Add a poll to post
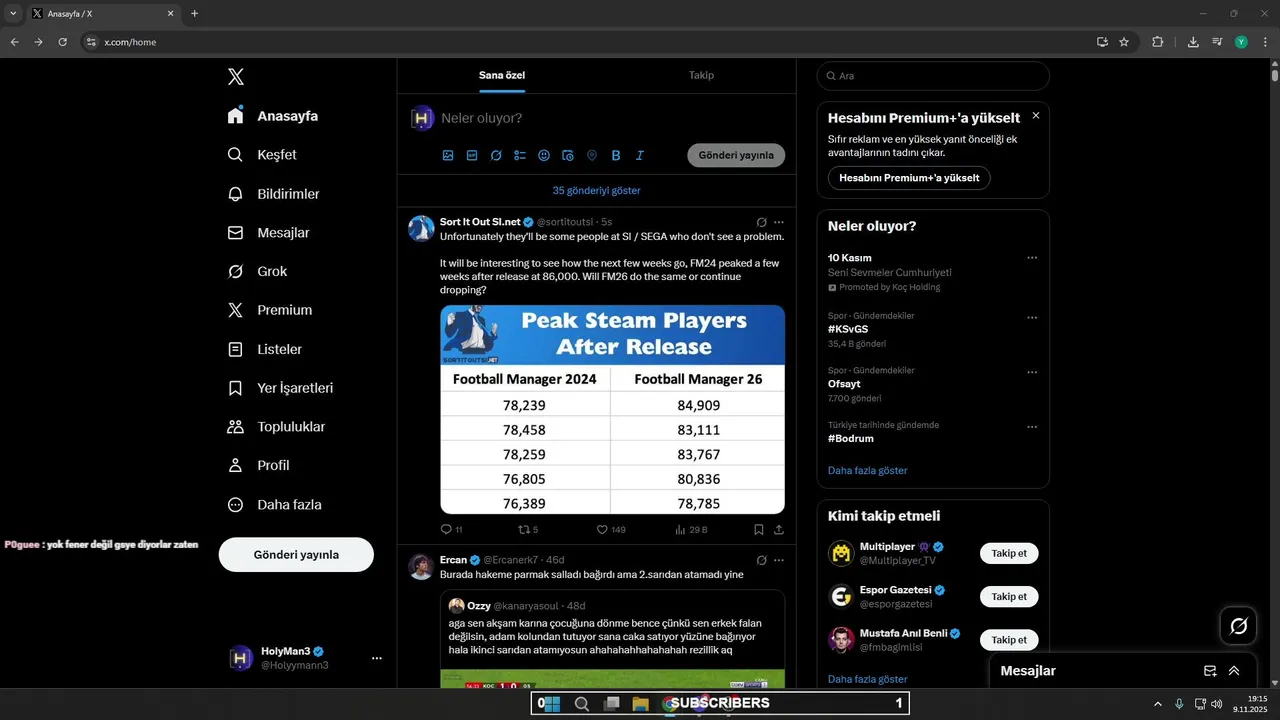This screenshot has height=720, width=1280. pyautogui.click(x=520, y=155)
